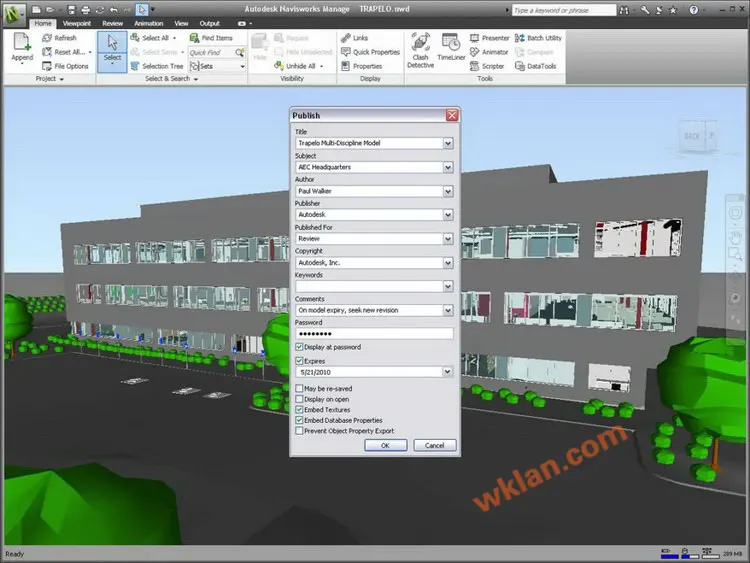Click the steering wheel on navigation bar
750x563 pixels.
pos(735,213)
